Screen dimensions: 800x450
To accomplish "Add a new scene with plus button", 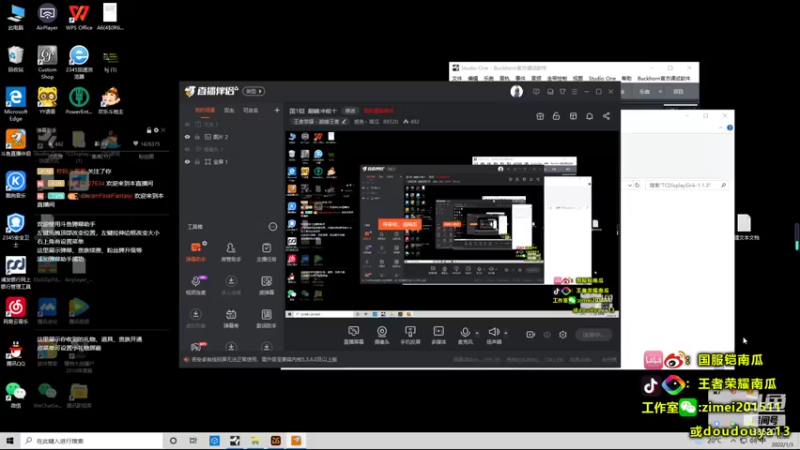I will [x=277, y=110].
